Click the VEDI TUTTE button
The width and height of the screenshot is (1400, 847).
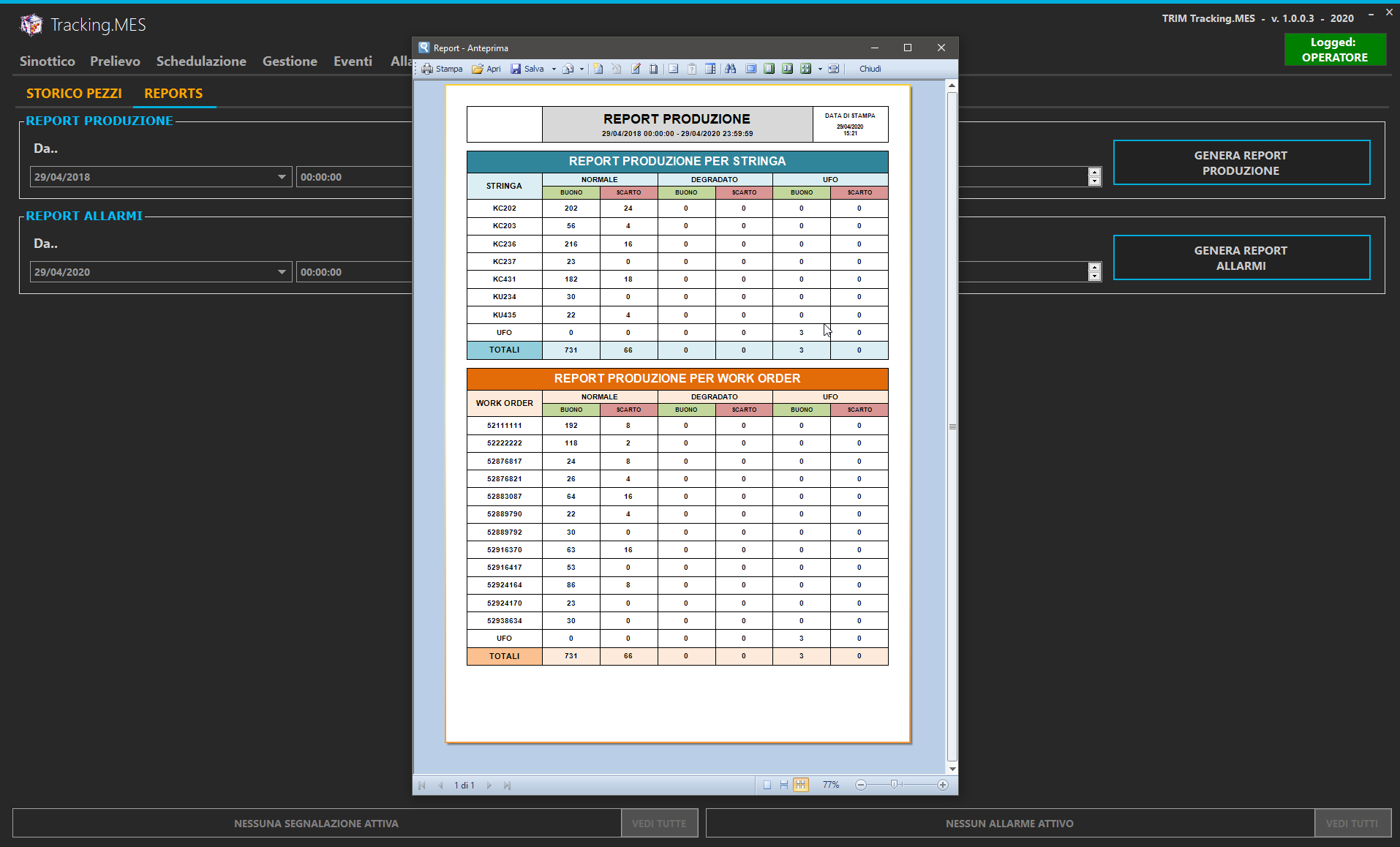pos(659,824)
